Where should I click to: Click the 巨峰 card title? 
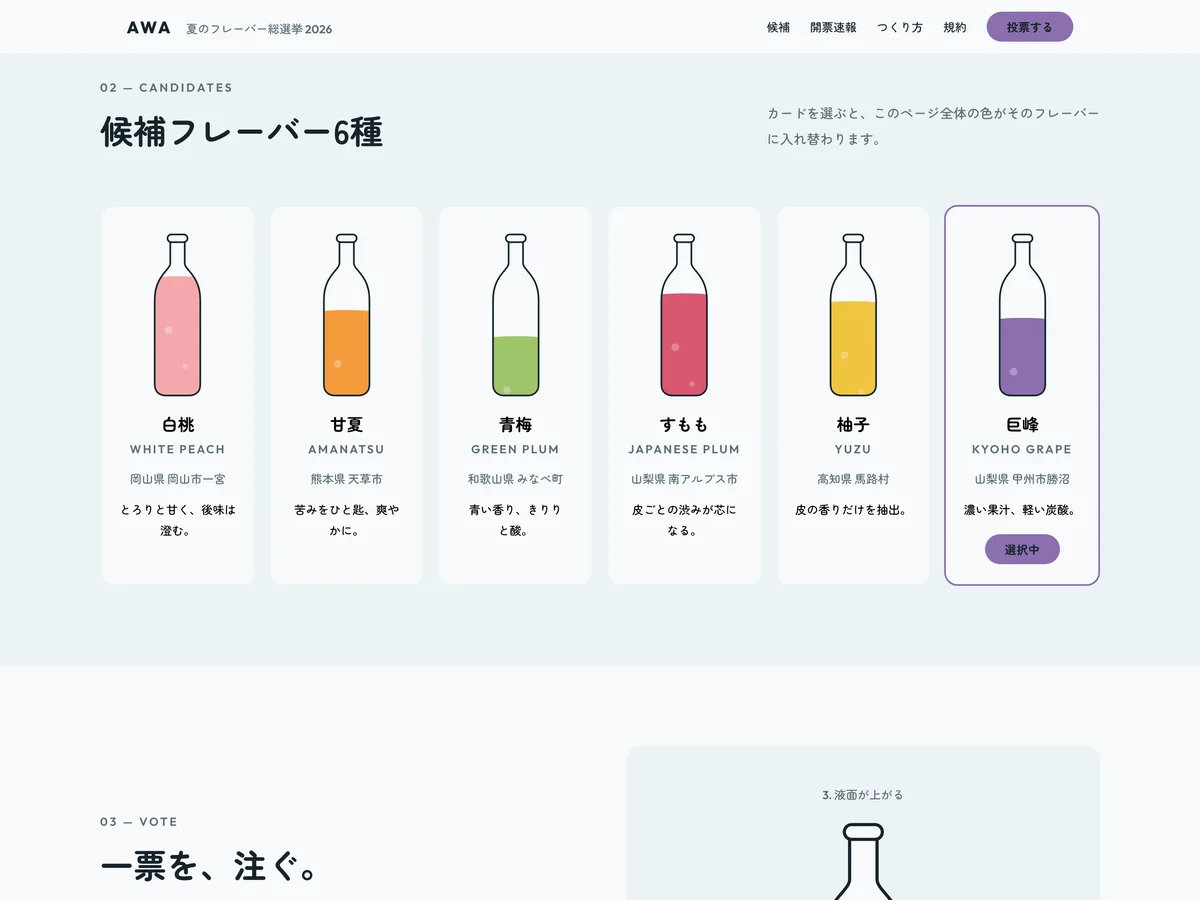tap(1022, 424)
